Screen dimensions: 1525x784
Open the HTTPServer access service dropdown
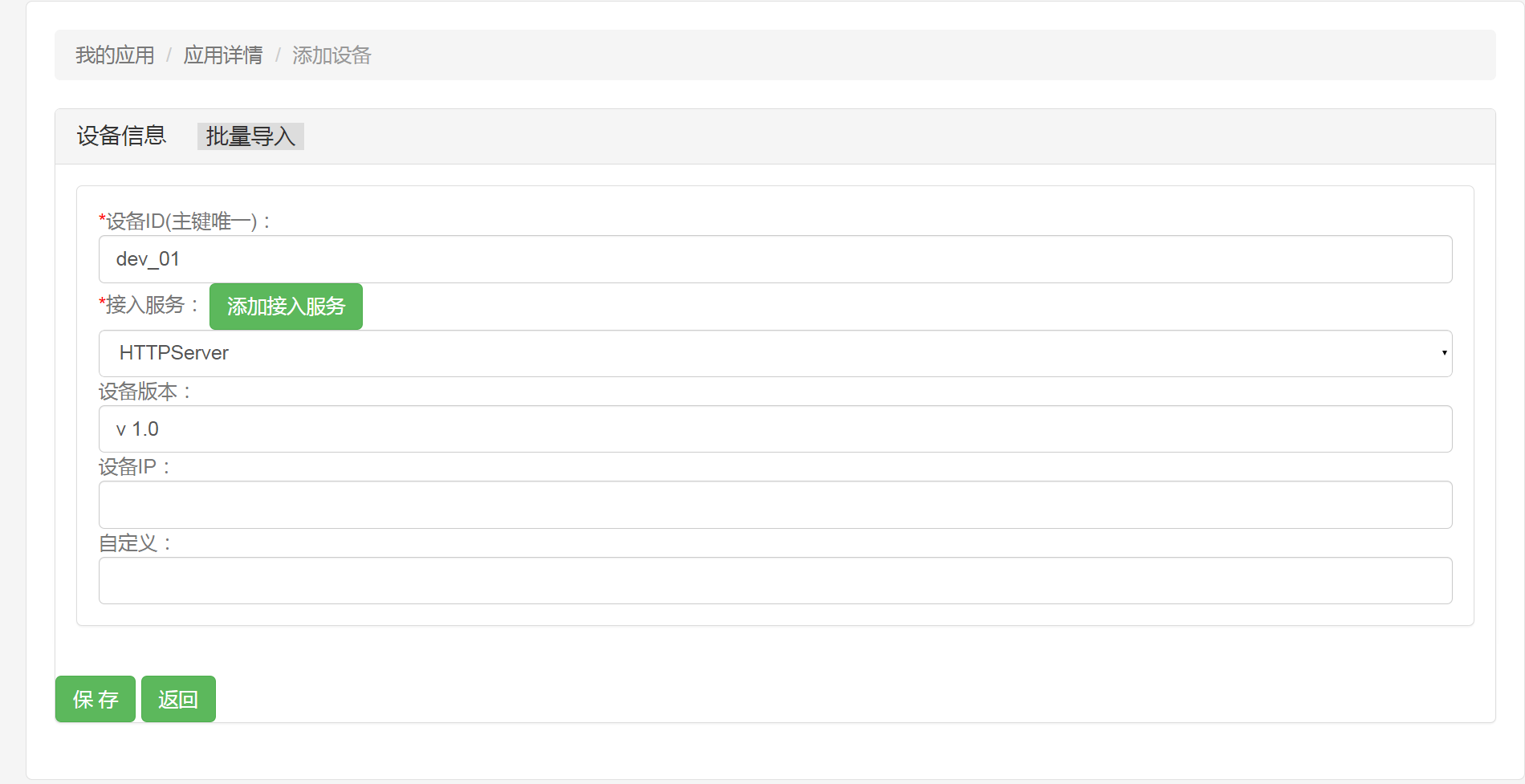coord(775,353)
